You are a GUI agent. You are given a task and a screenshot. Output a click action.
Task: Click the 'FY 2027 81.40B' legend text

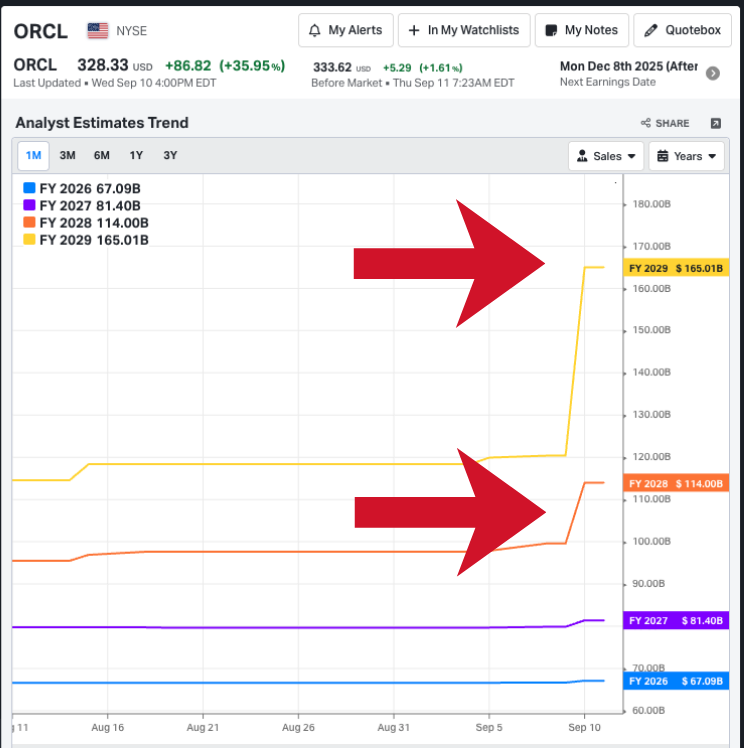click(90, 206)
